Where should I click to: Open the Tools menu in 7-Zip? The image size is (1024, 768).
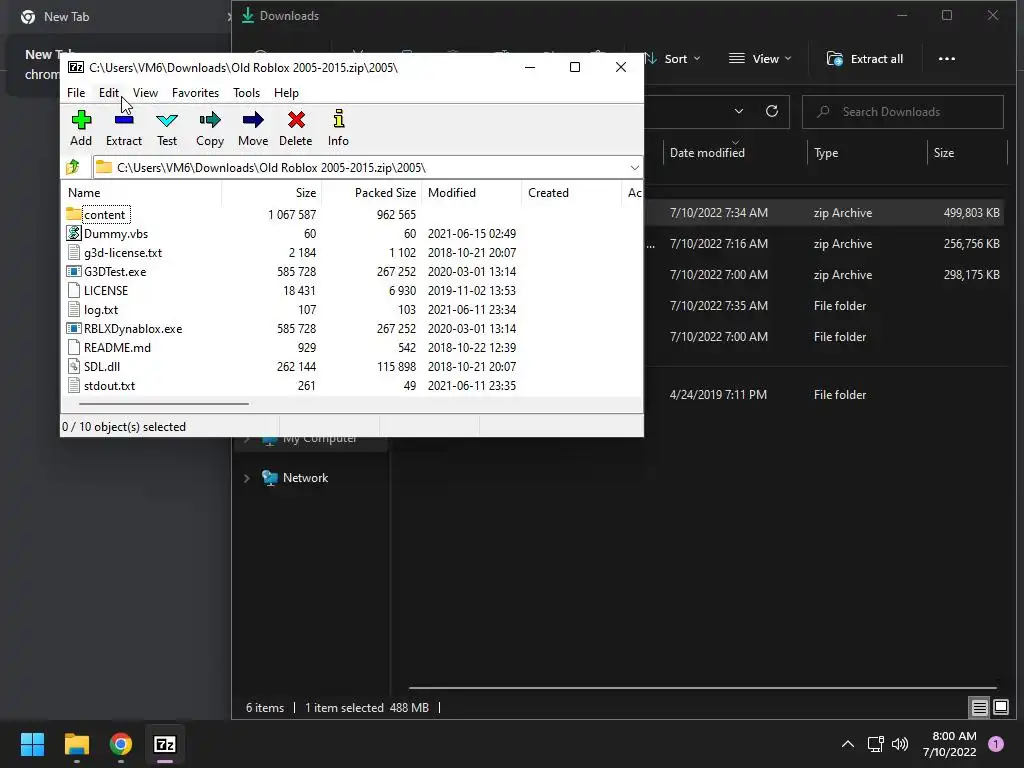pyautogui.click(x=246, y=93)
